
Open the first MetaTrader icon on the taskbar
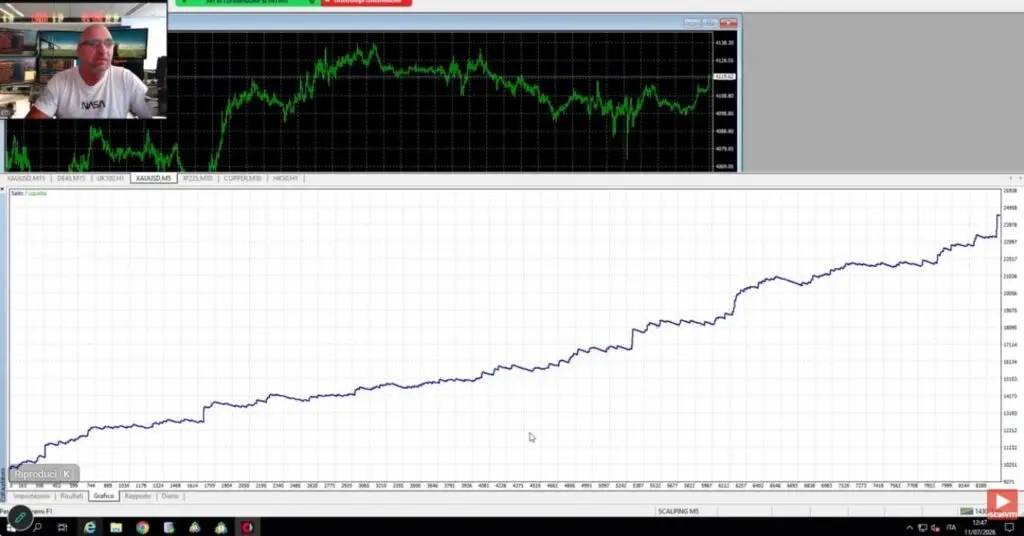click(x=195, y=527)
